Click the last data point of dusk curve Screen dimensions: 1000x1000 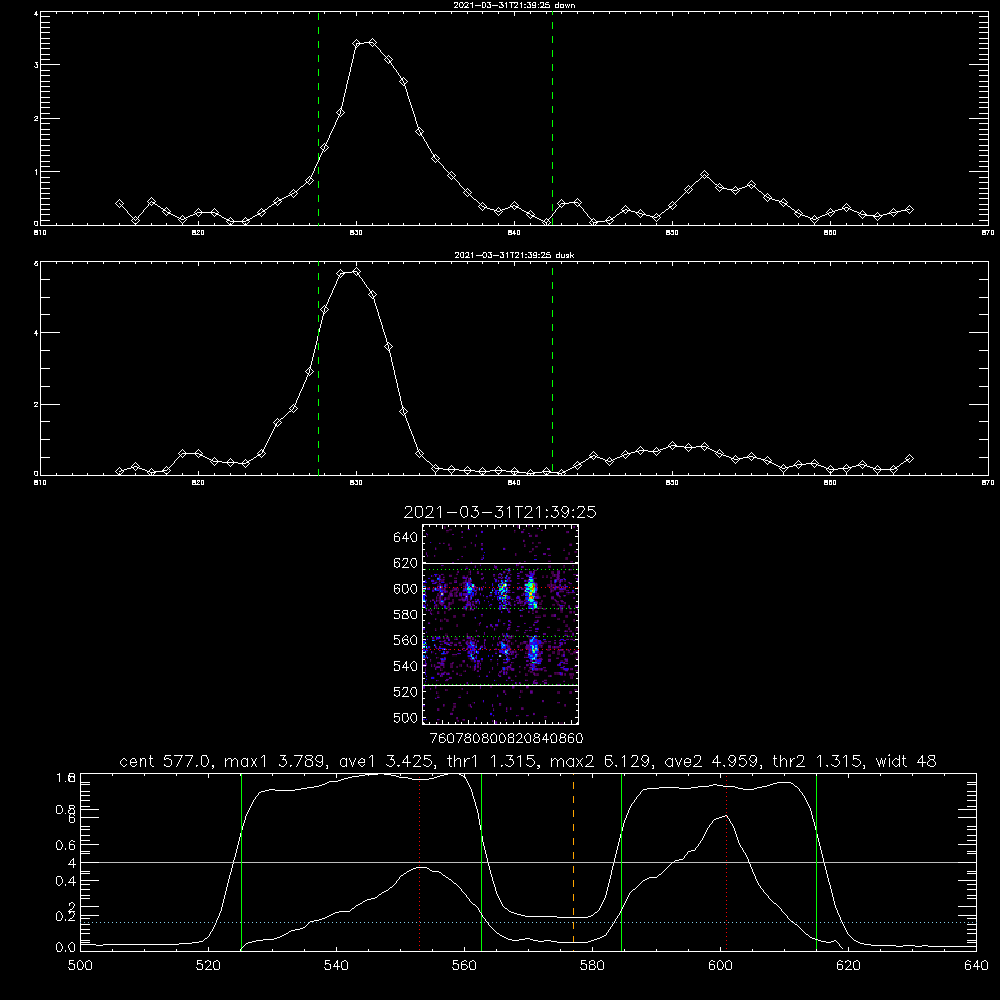[x=910, y=459]
